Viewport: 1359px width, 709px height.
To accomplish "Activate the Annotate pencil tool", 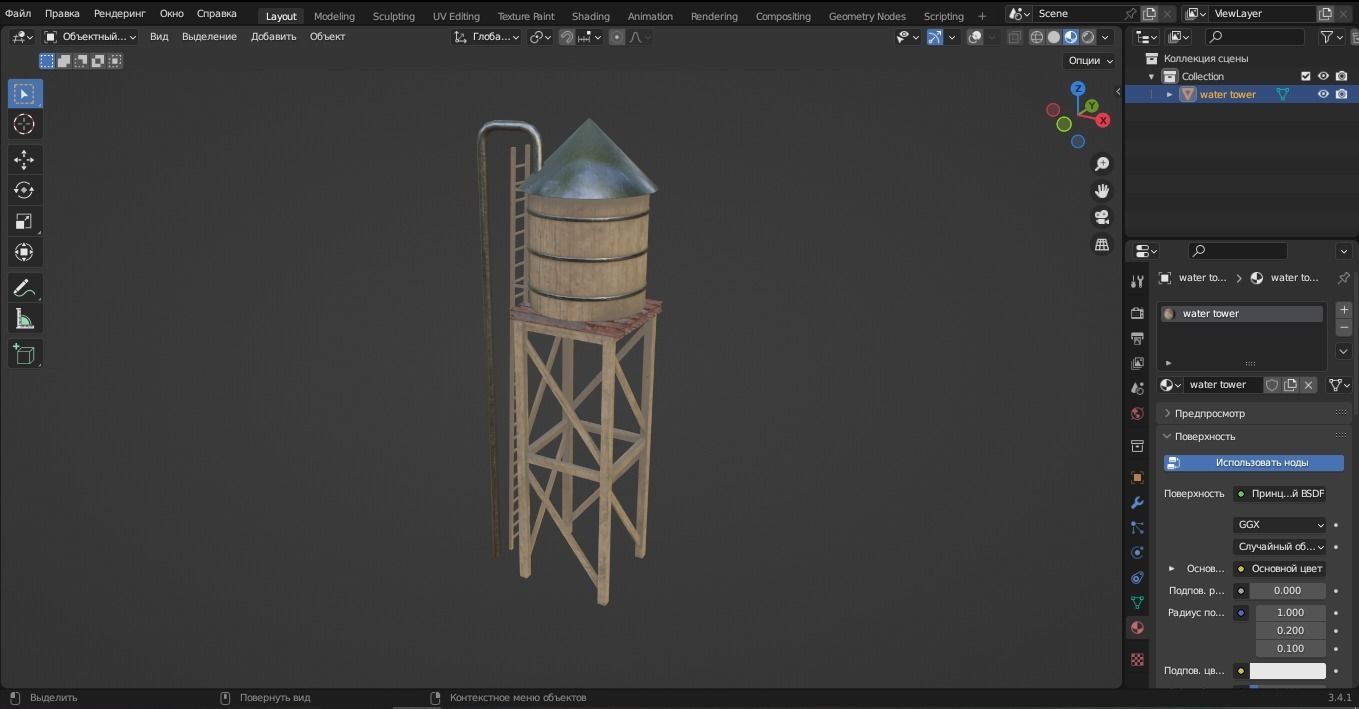I will (x=25, y=288).
